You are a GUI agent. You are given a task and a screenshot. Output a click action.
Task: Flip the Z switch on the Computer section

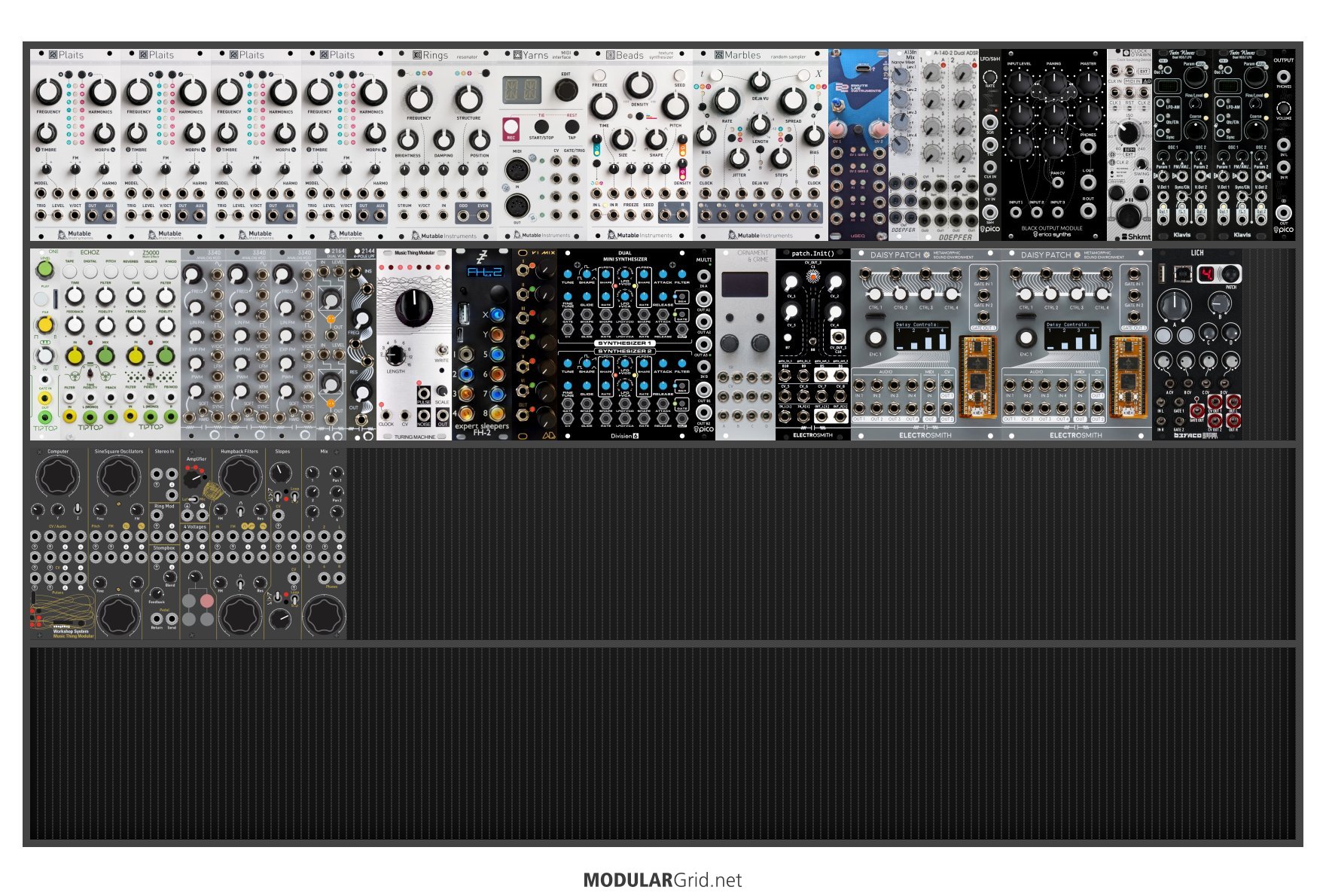(77, 509)
